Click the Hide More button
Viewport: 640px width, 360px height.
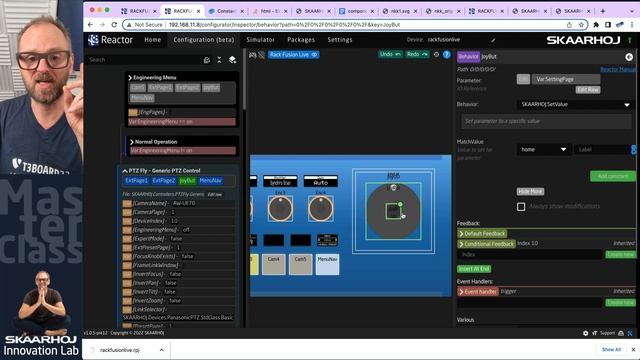(x=530, y=191)
